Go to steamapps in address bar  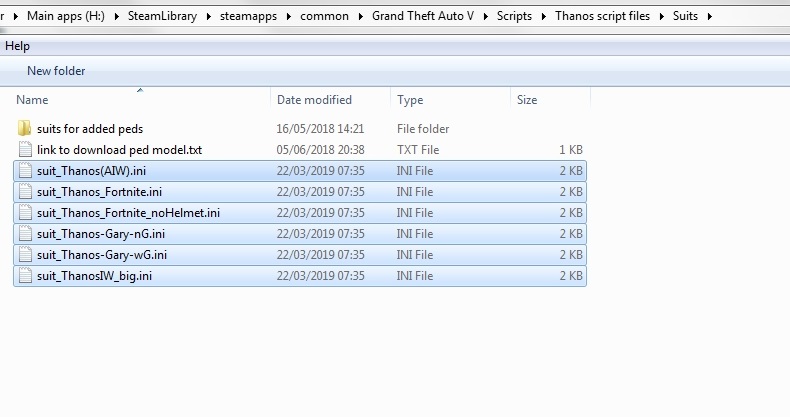pos(248,16)
